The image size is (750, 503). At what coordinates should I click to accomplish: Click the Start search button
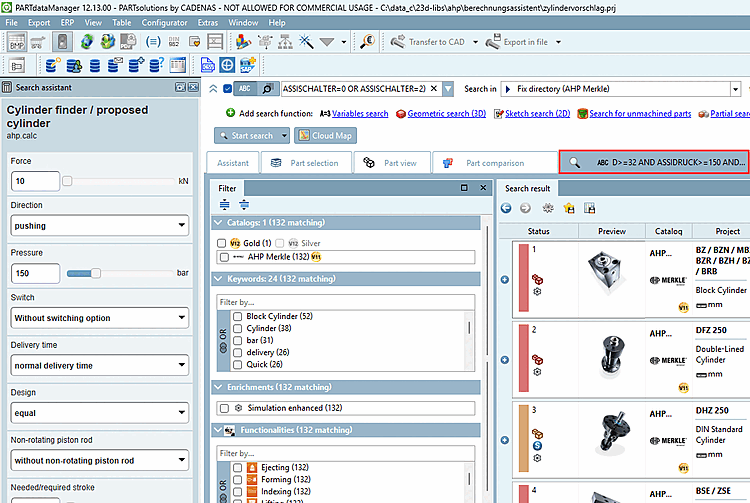246,136
